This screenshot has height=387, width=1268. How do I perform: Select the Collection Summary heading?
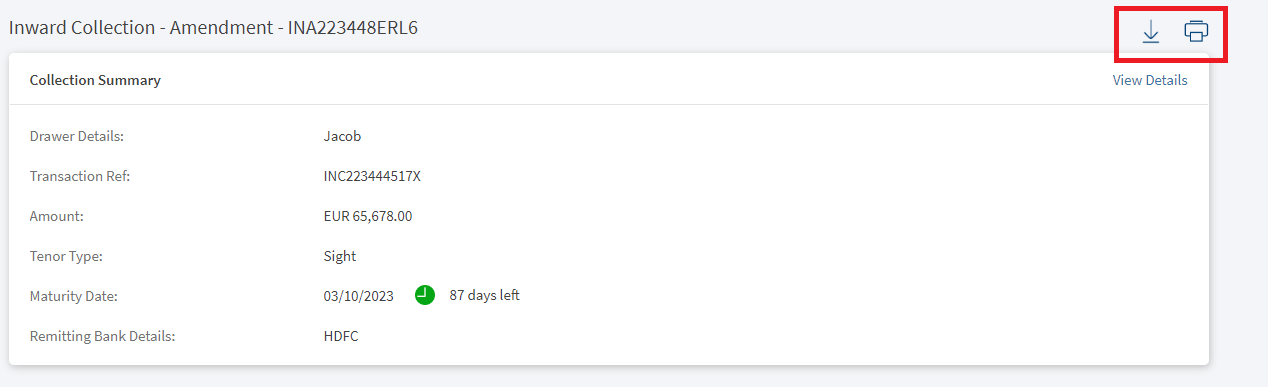[x=95, y=80]
